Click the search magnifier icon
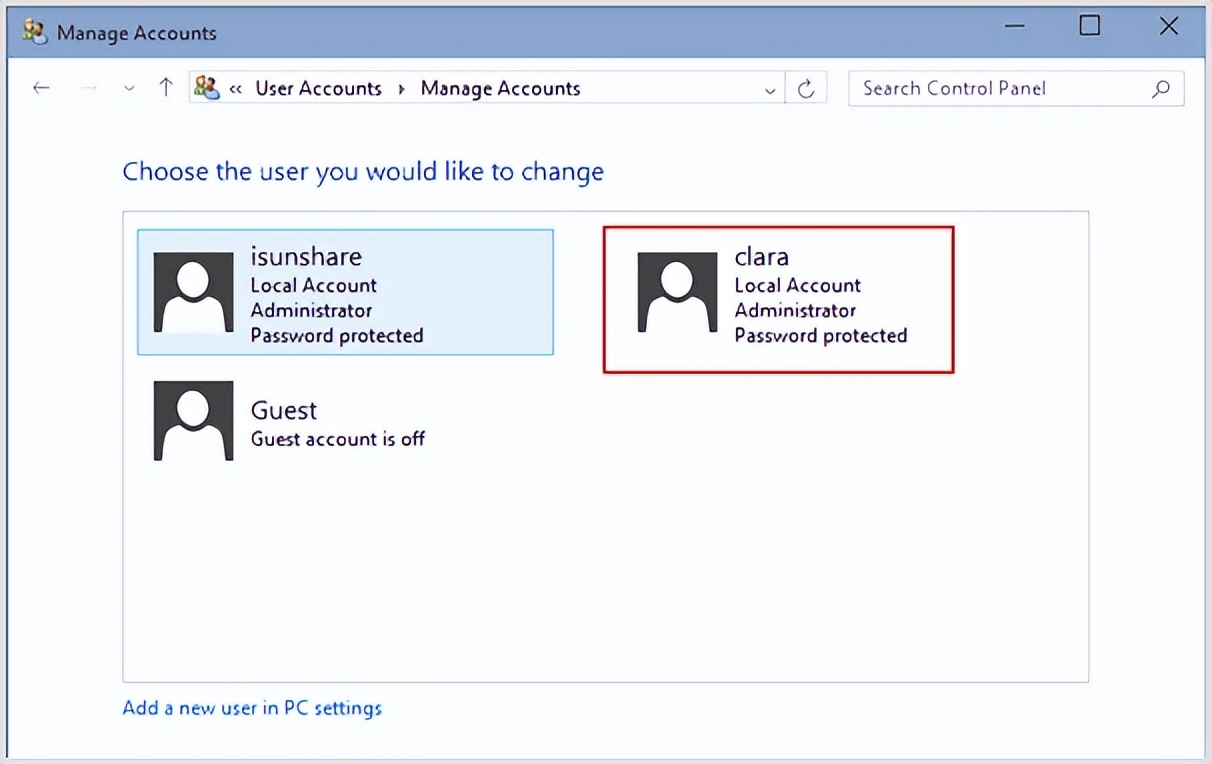Image resolution: width=1212 pixels, height=764 pixels. coord(1160,88)
